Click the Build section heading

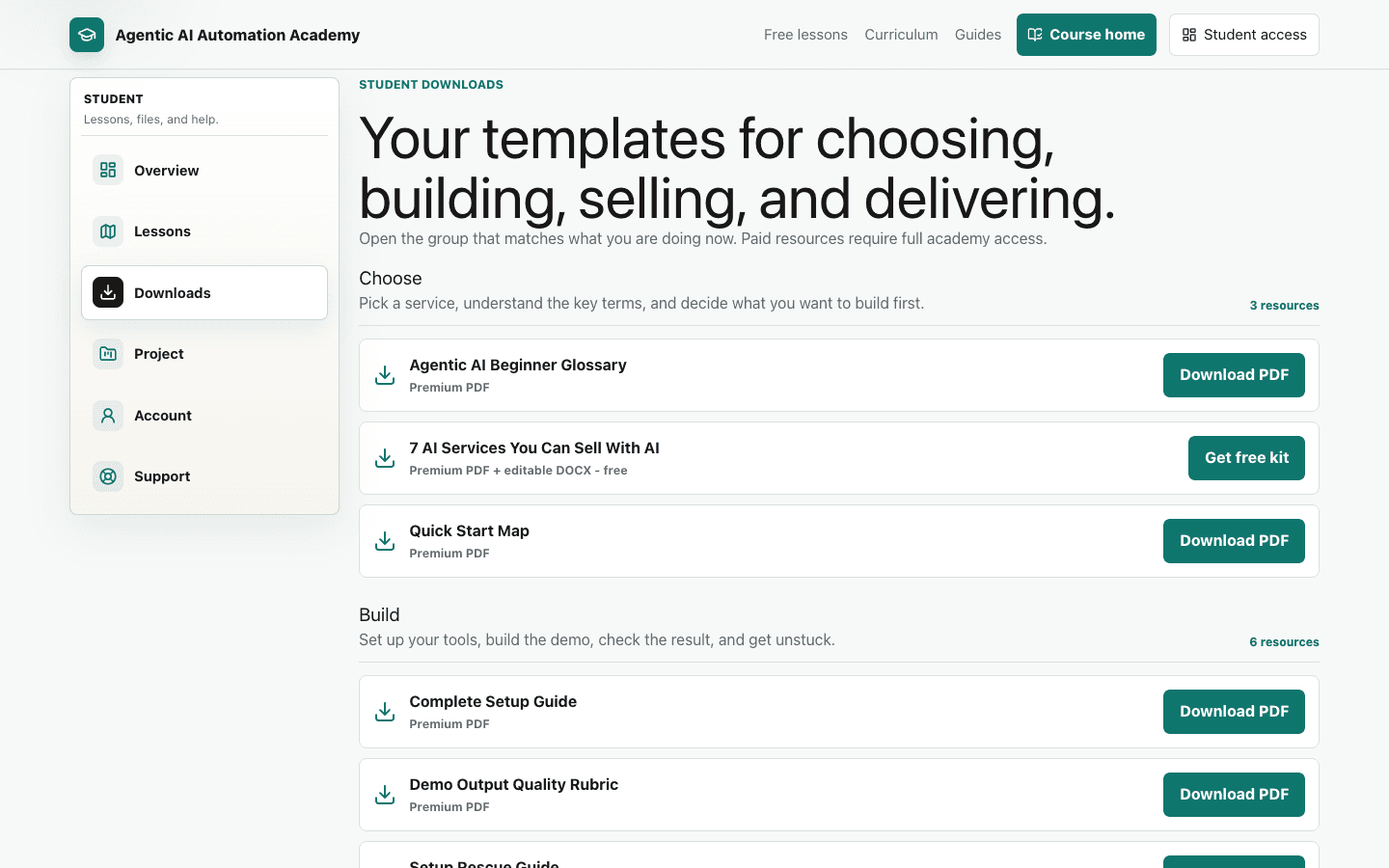[x=379, y=614]
